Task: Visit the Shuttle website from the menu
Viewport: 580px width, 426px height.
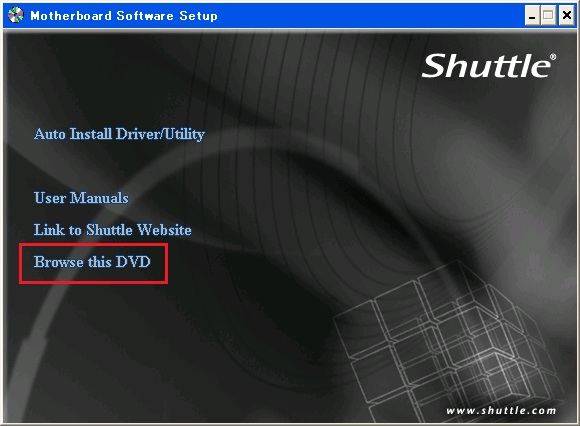Action: [x=112, y=230]
